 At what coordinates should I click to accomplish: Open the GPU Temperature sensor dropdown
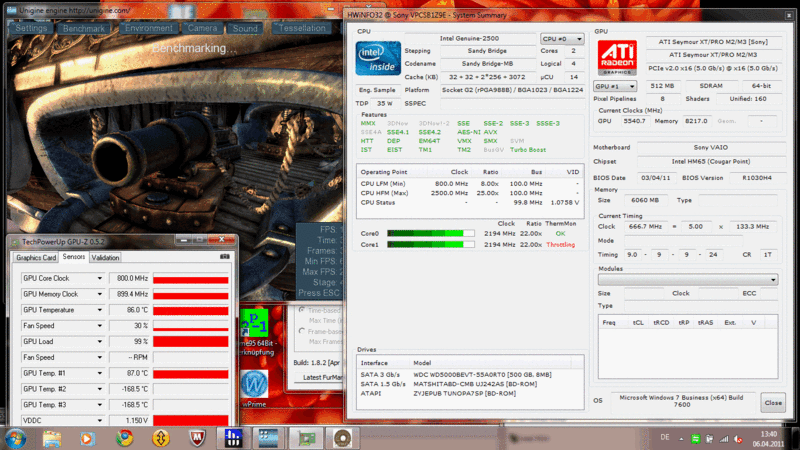coord(99,310)
